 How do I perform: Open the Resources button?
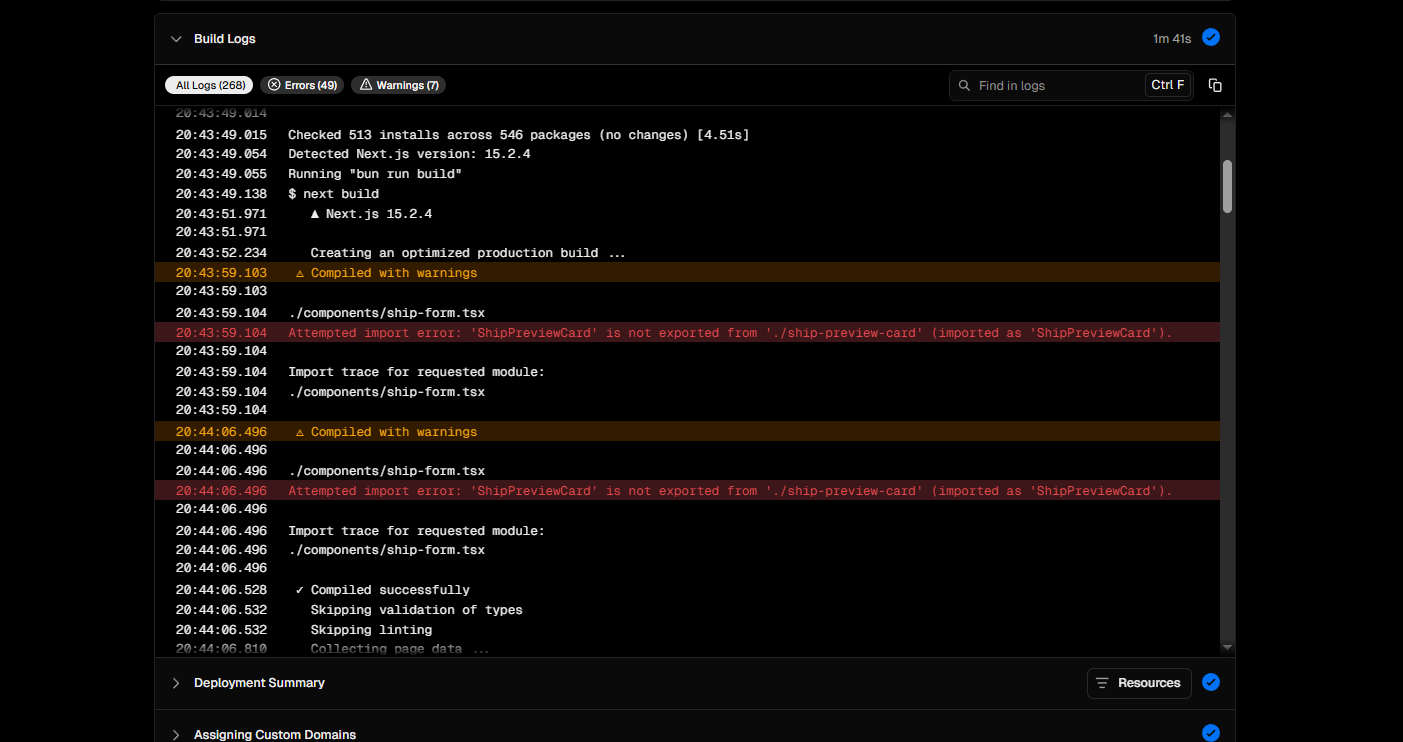point(1139,683)
